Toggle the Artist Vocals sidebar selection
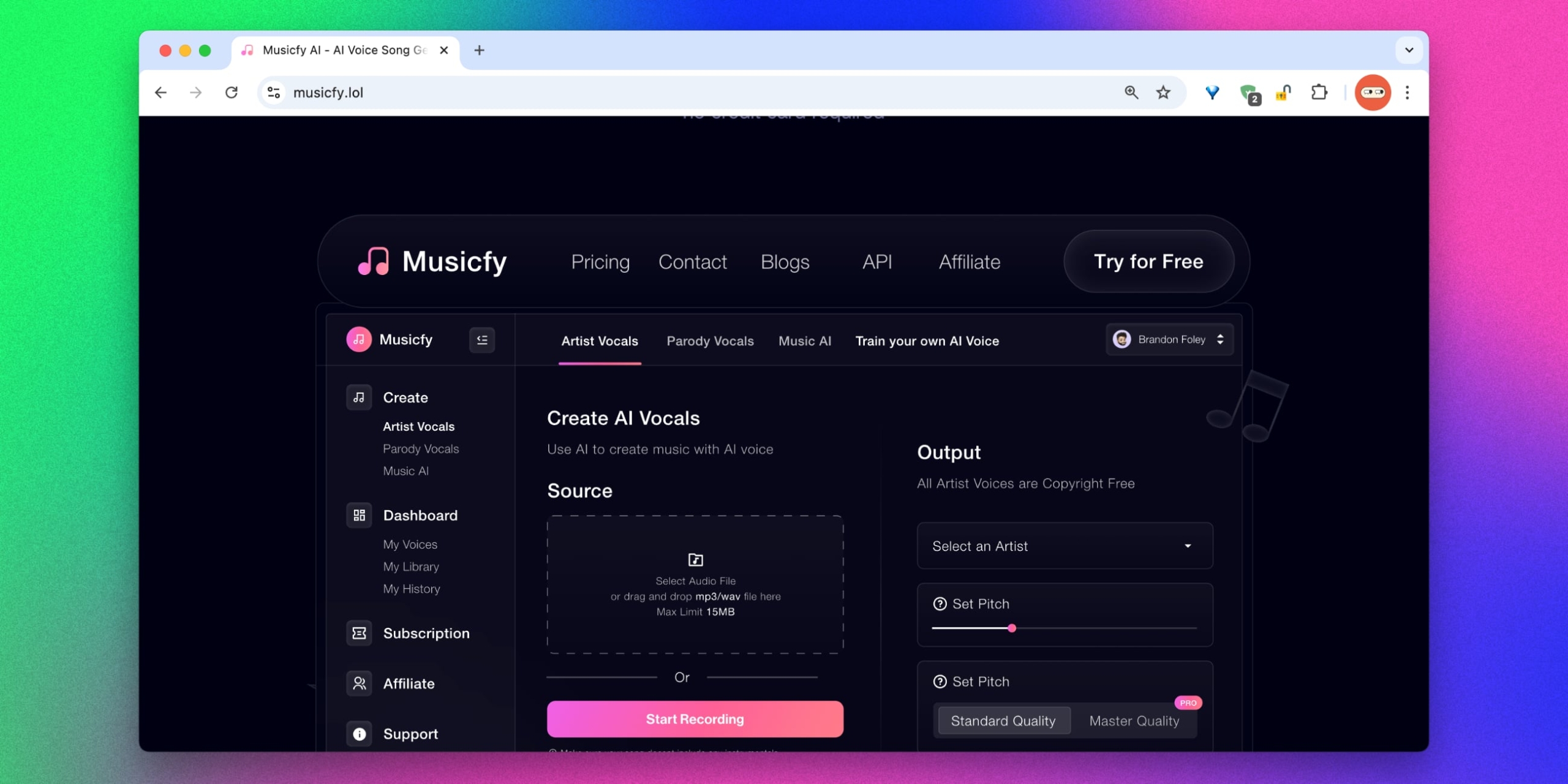This screenshot has height=784, width=1568. point(418,426)
